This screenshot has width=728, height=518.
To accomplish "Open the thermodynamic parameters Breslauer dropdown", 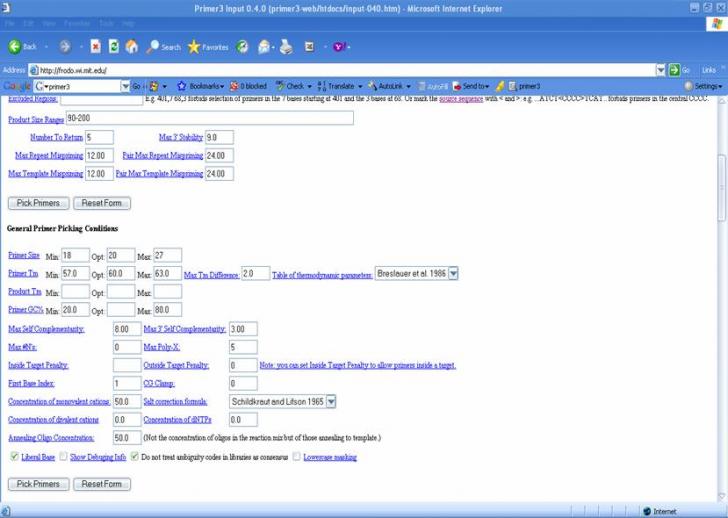I will pyautogui.click(x=452, y=274).
